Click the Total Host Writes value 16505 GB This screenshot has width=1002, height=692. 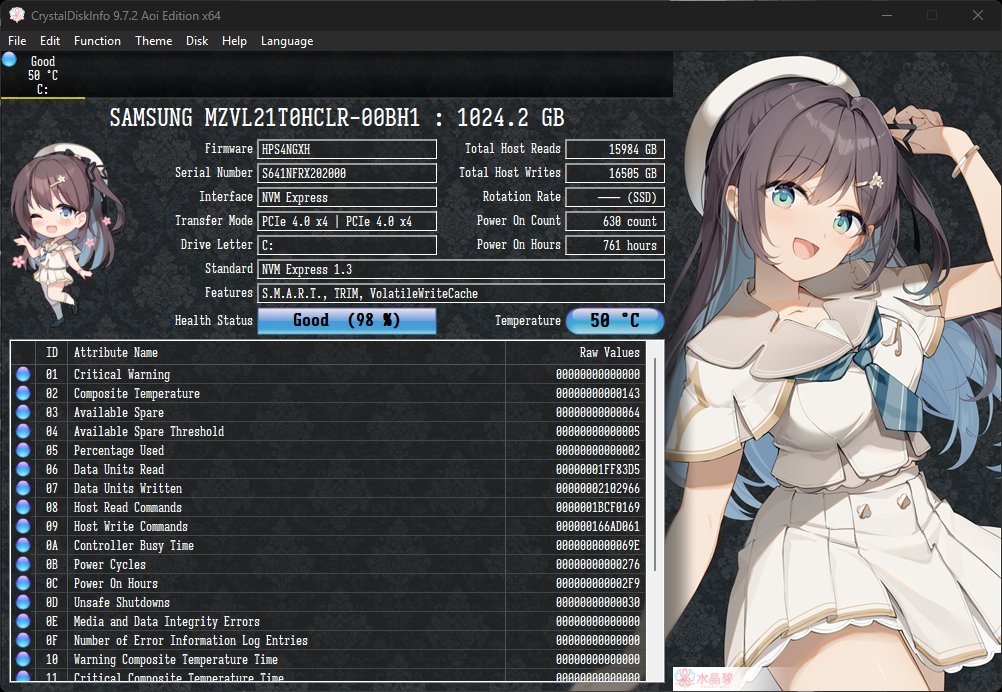(615, 173)
